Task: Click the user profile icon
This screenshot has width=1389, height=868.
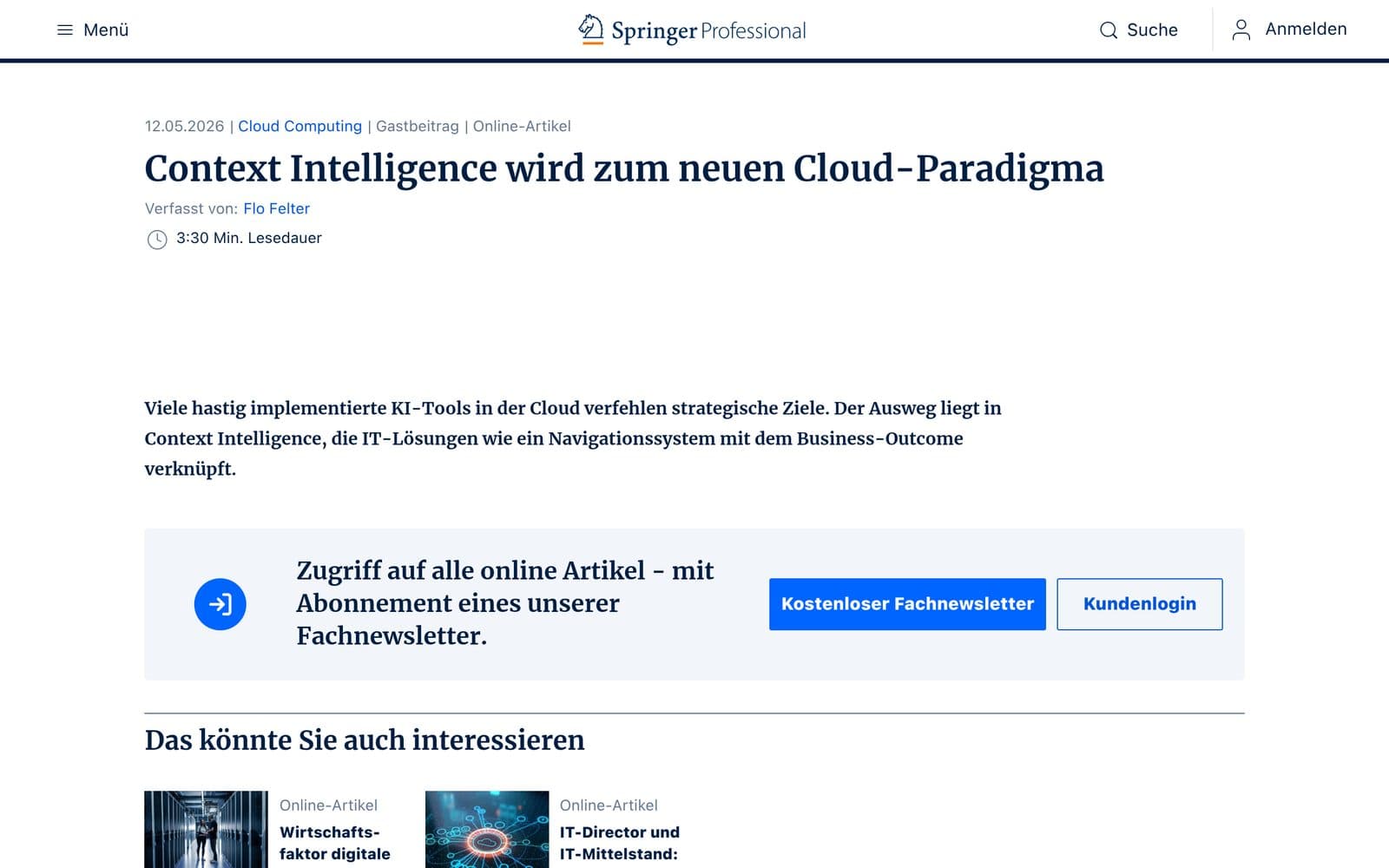Action: coord(1241,30)
